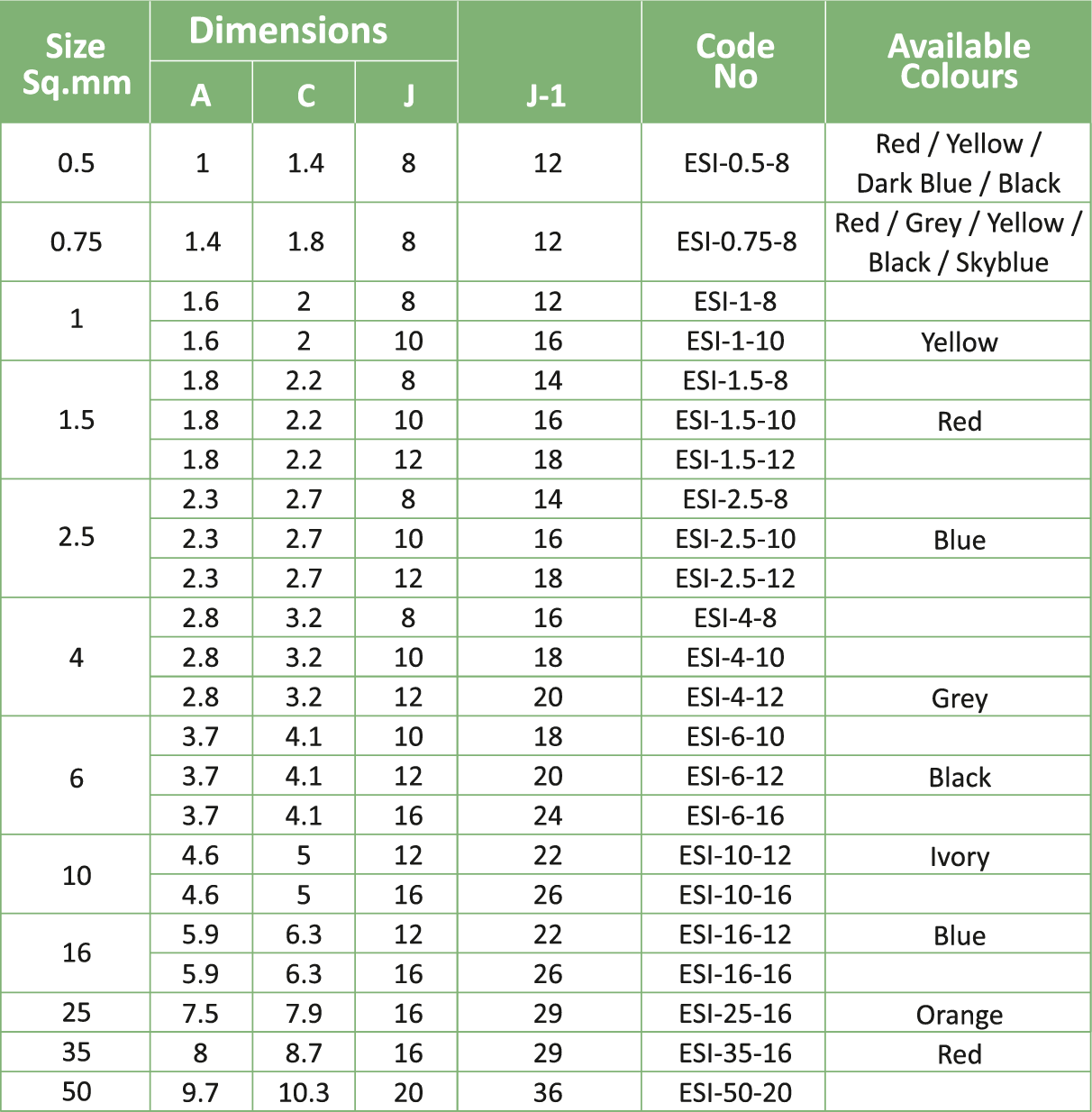
Task: Select the 'Orange' colour cell
Action: coord(959,1015)
